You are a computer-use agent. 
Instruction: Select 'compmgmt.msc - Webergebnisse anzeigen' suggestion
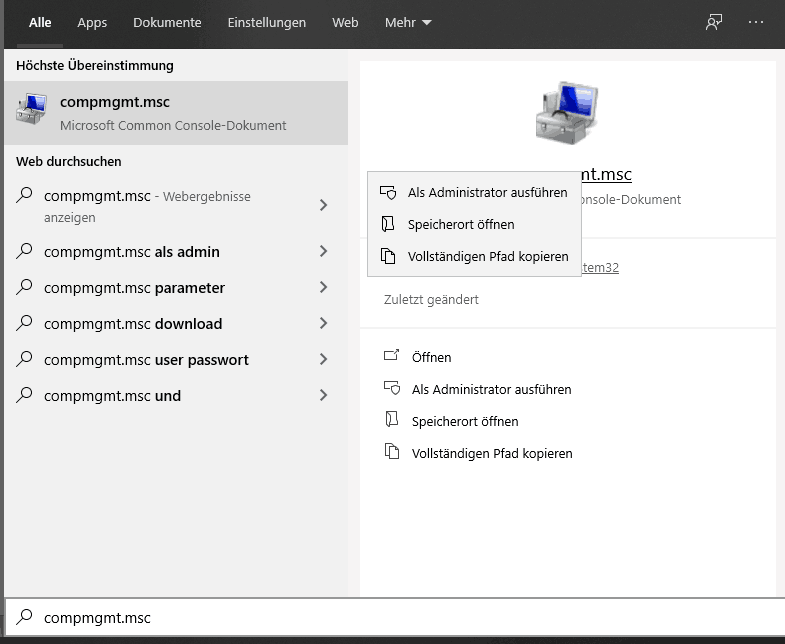pyautogui.click(x=147, y=206)
